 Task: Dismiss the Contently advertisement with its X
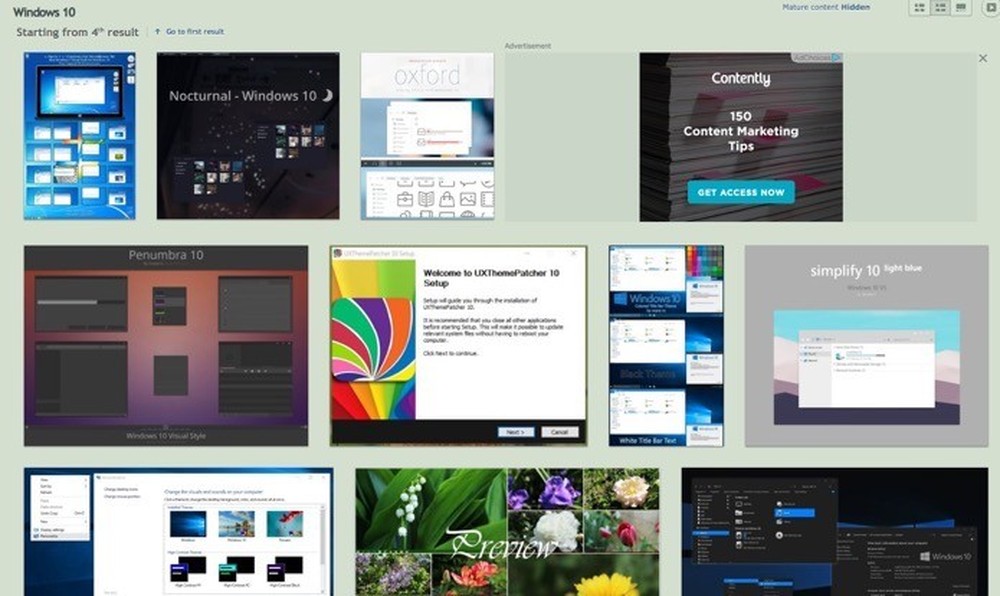(984, 57)
